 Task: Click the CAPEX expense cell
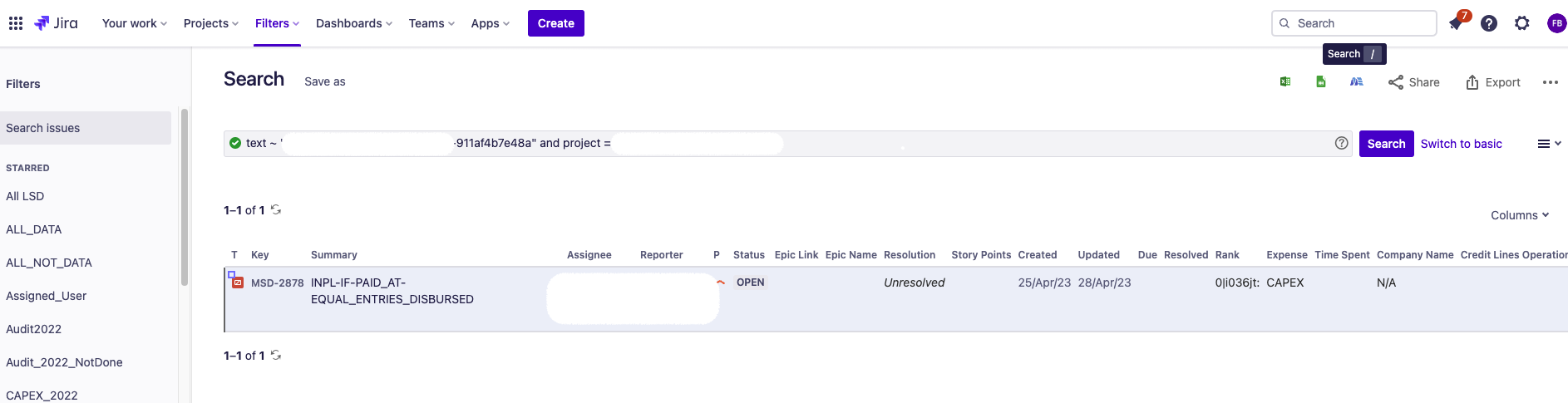1285,283
